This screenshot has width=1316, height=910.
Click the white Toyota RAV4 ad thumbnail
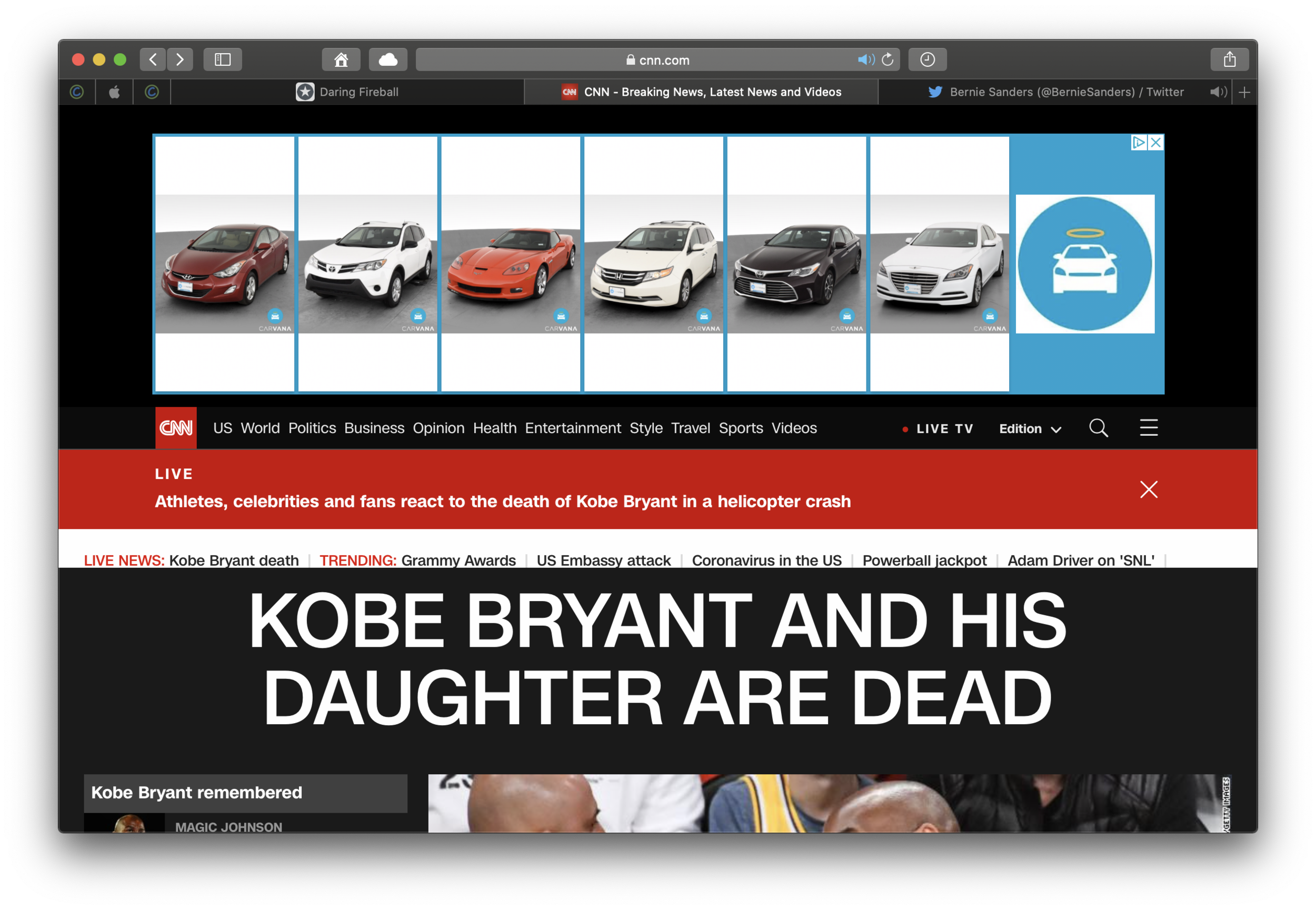(x=368, y=264)
